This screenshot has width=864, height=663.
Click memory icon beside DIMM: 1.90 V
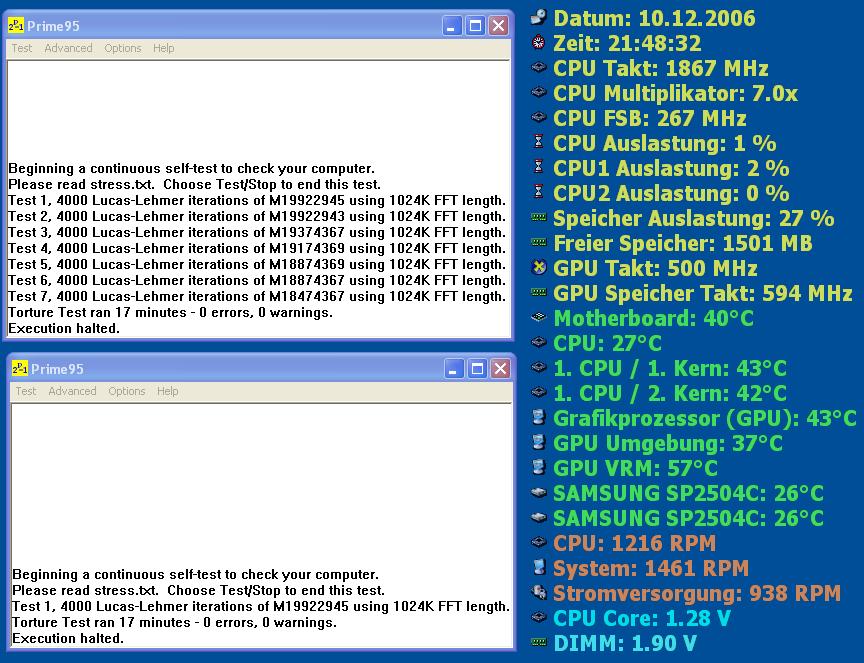coord(538,642)
